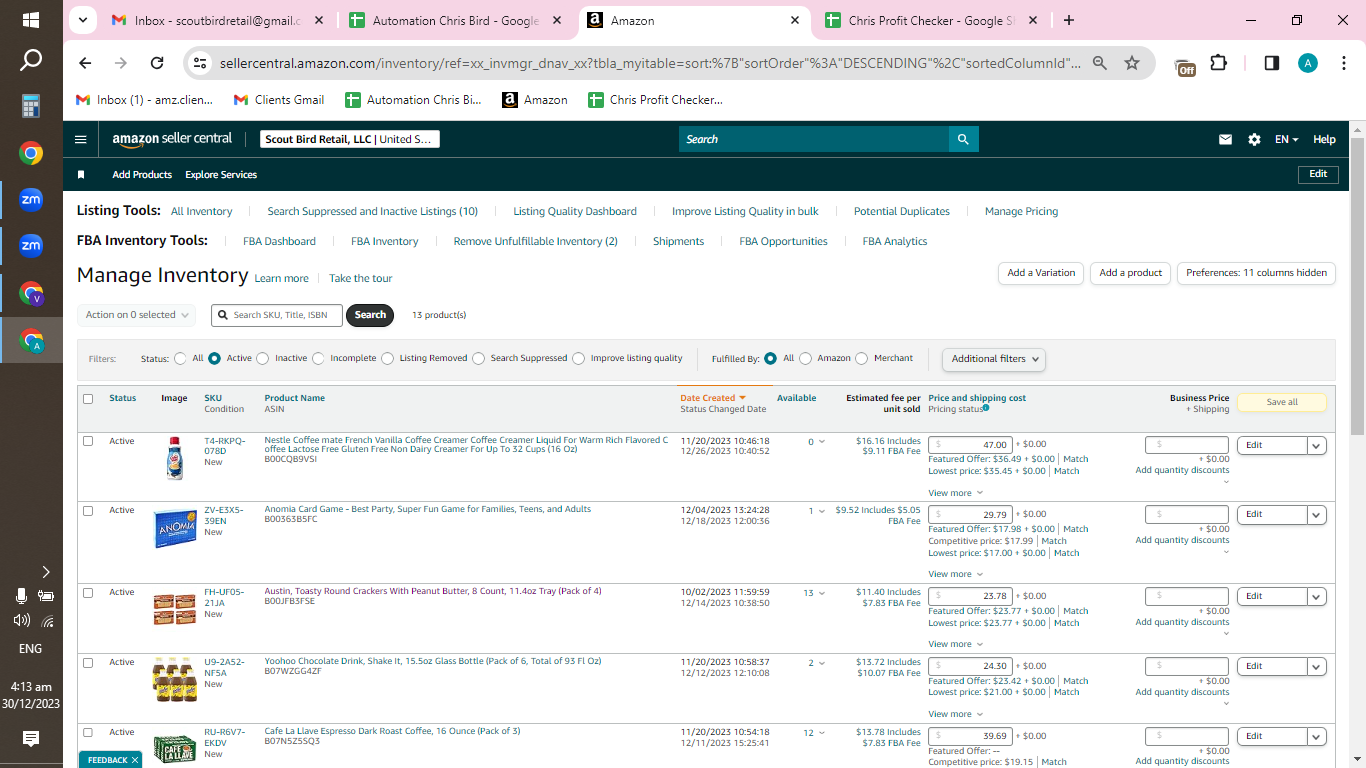The height and width of the screenshot is (768, 1366).
Task: Open Windows search from the taskbar
Action: (31, 60)
